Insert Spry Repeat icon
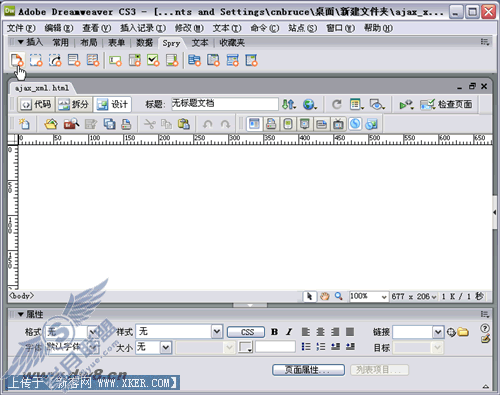The height and width of the screenshot is (395, 500). [x=55, y=60]
